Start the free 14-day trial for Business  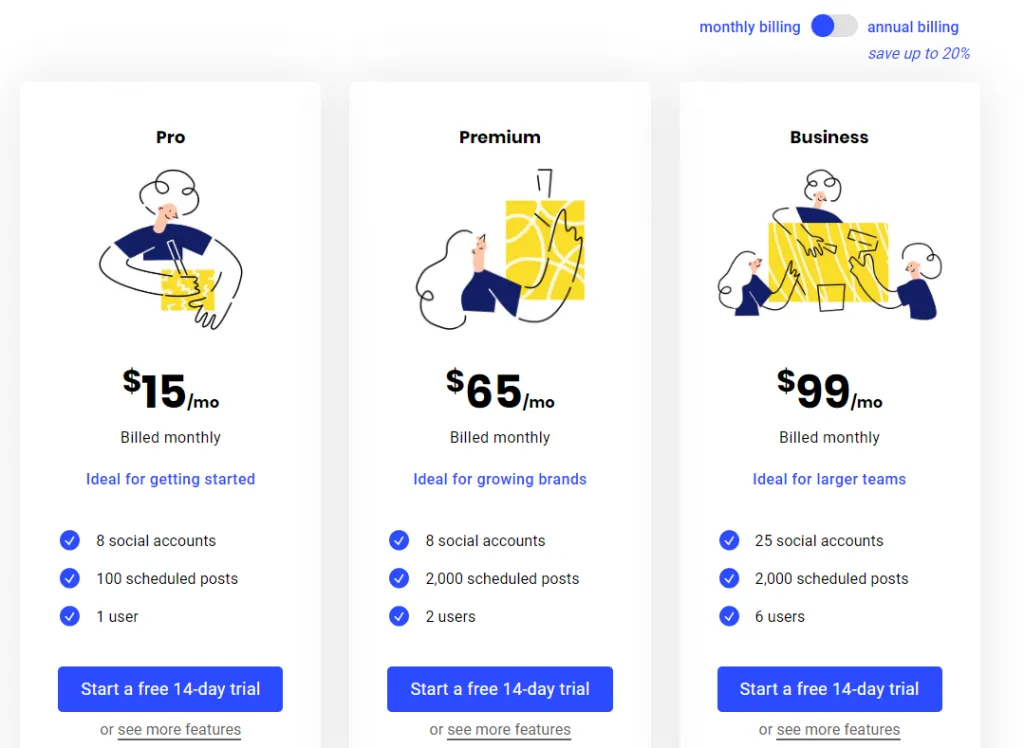[x=829, y=689]
